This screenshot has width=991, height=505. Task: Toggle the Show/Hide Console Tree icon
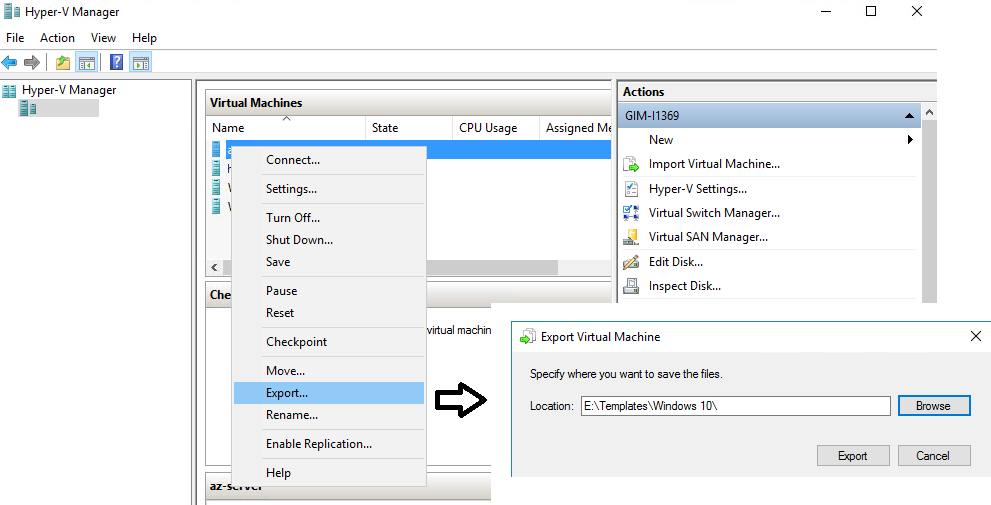[x=87, y=63]
